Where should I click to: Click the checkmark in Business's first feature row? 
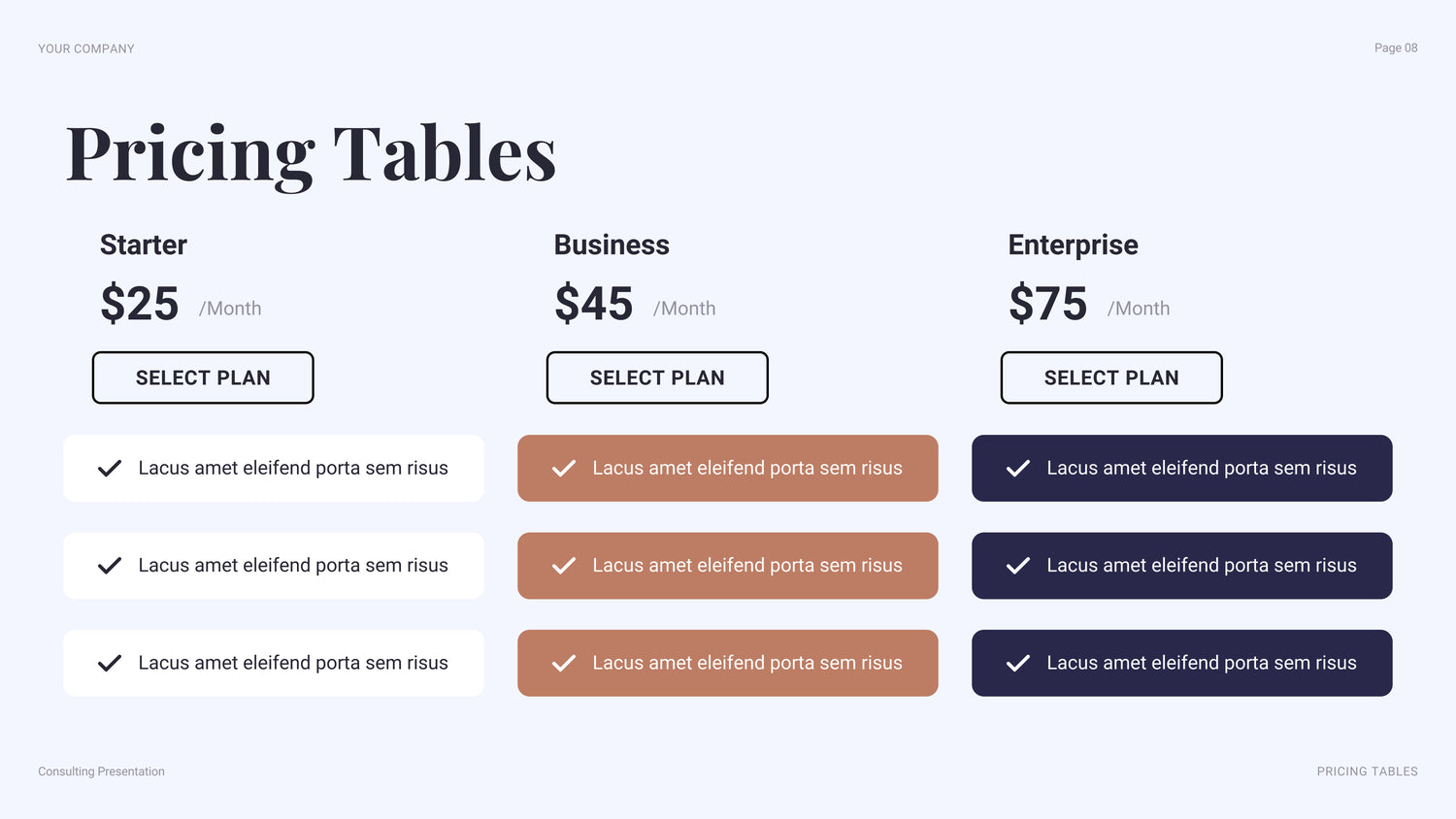point(564,469)
